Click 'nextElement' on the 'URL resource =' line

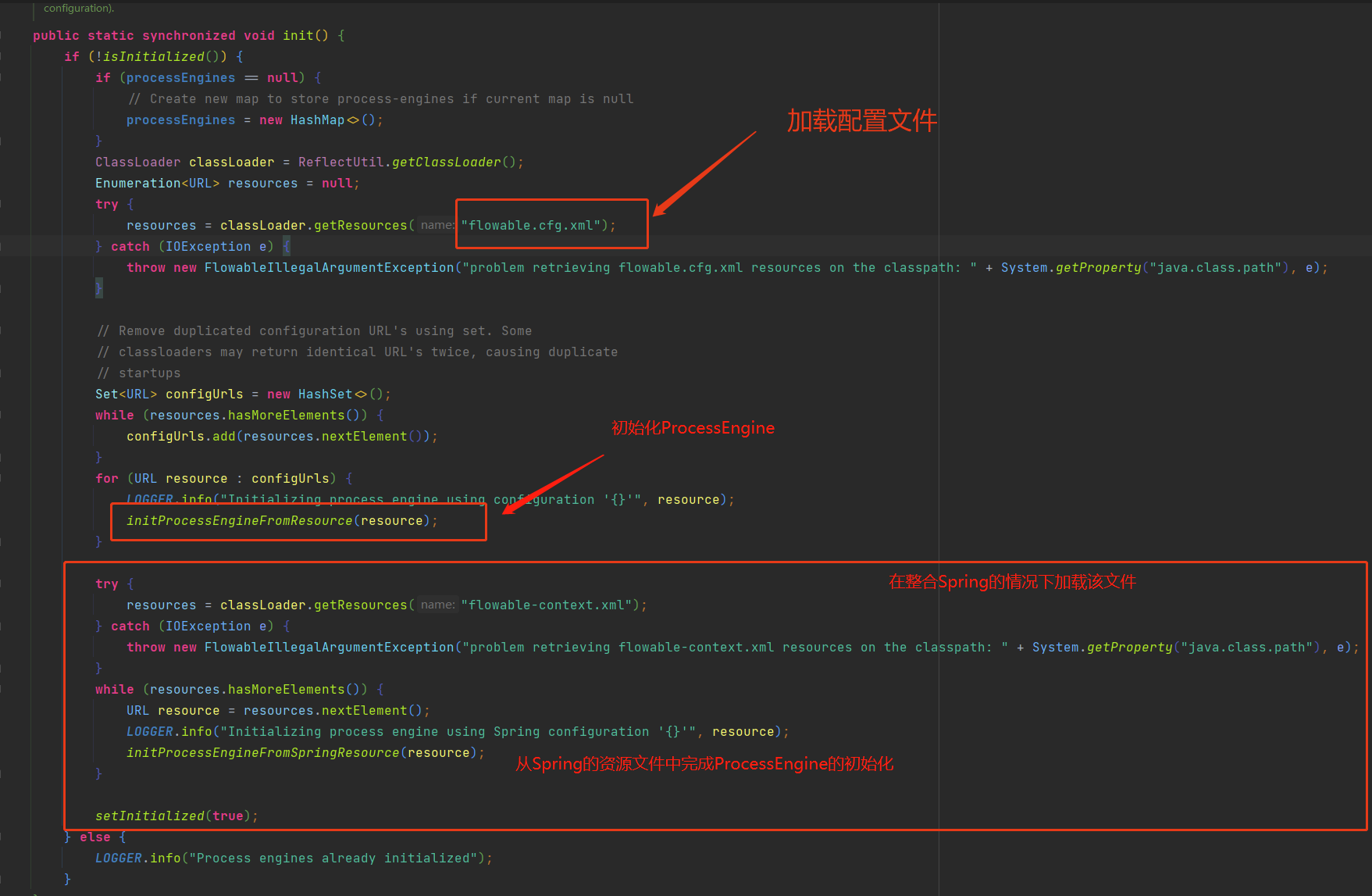click(364, 711)
